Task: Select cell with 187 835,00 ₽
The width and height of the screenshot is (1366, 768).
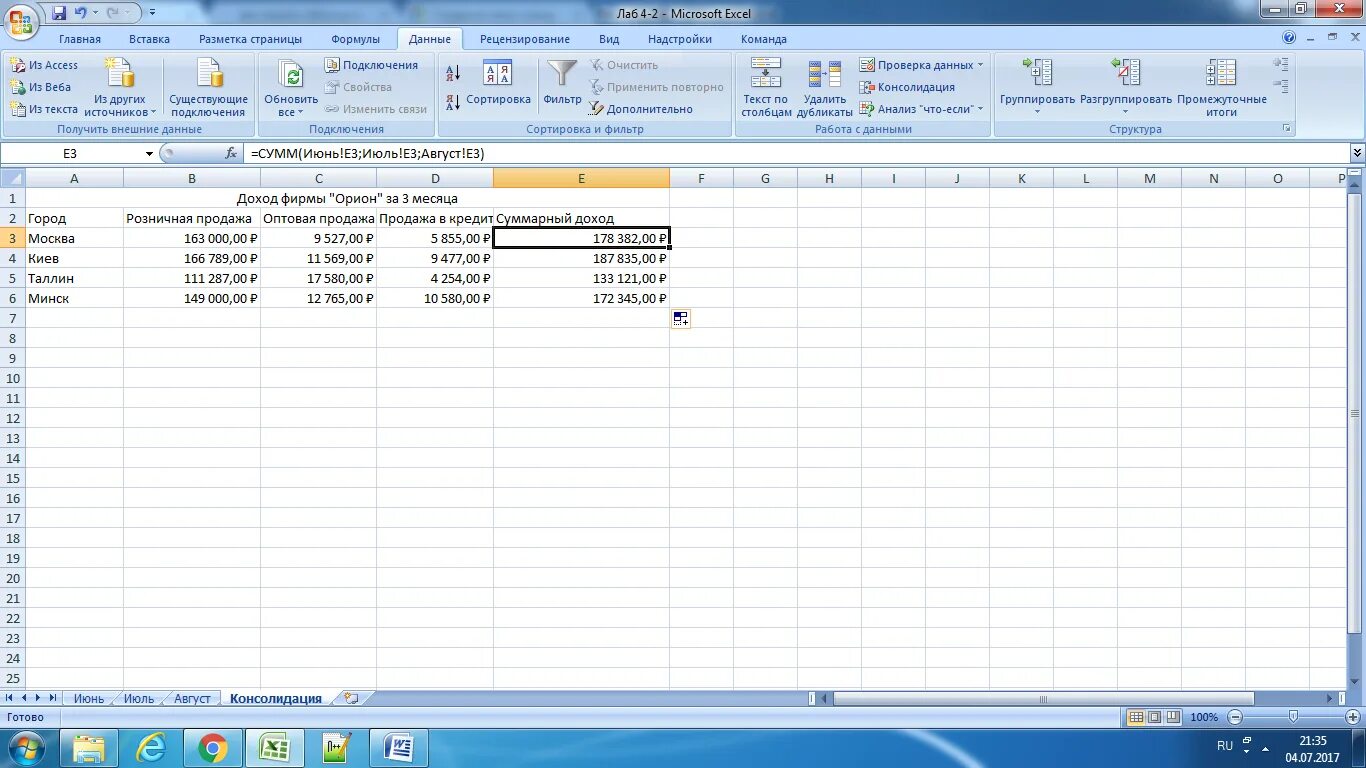Action: pos(581,258)
